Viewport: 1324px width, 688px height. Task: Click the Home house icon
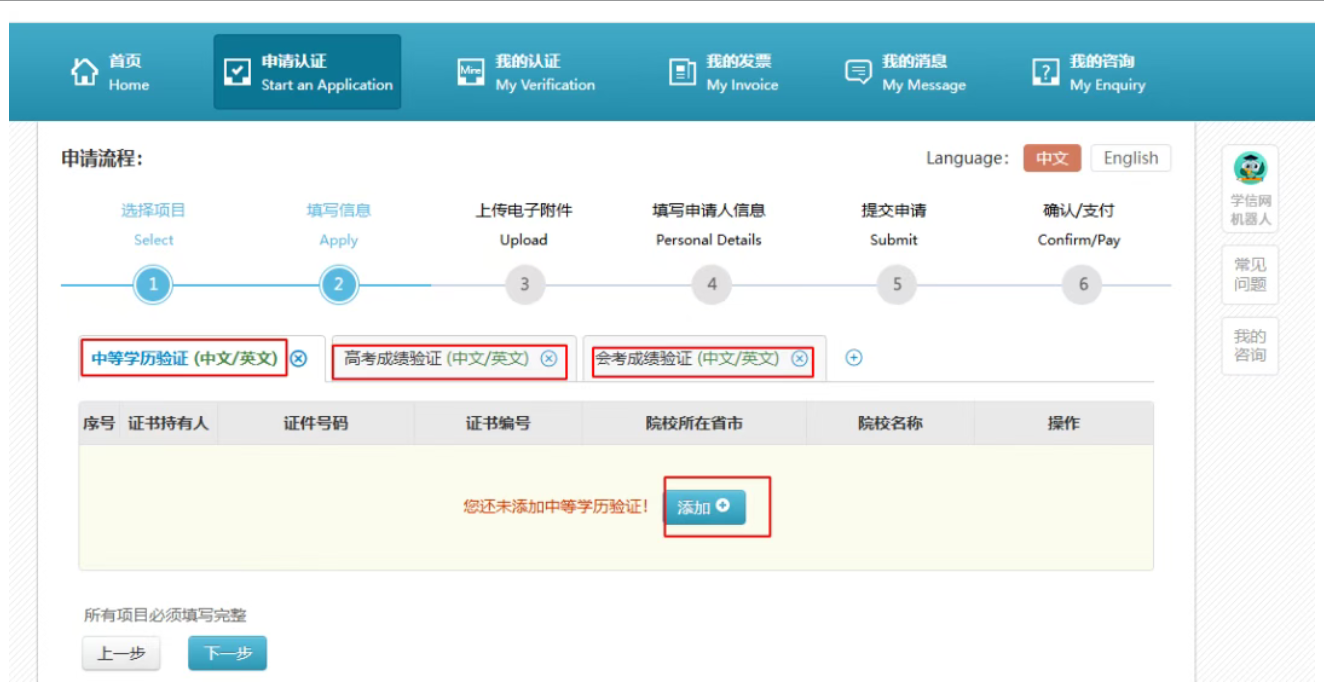click(84, 72)
